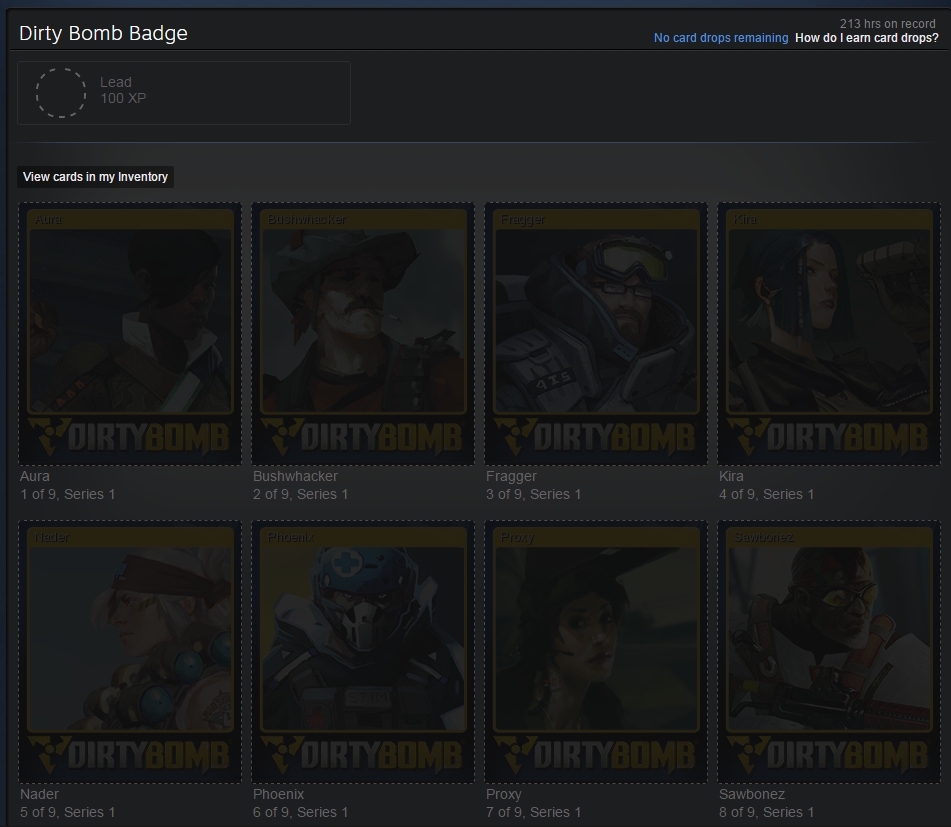
Task: Click the Bushwhacker card name label
Action: [295, 476]
